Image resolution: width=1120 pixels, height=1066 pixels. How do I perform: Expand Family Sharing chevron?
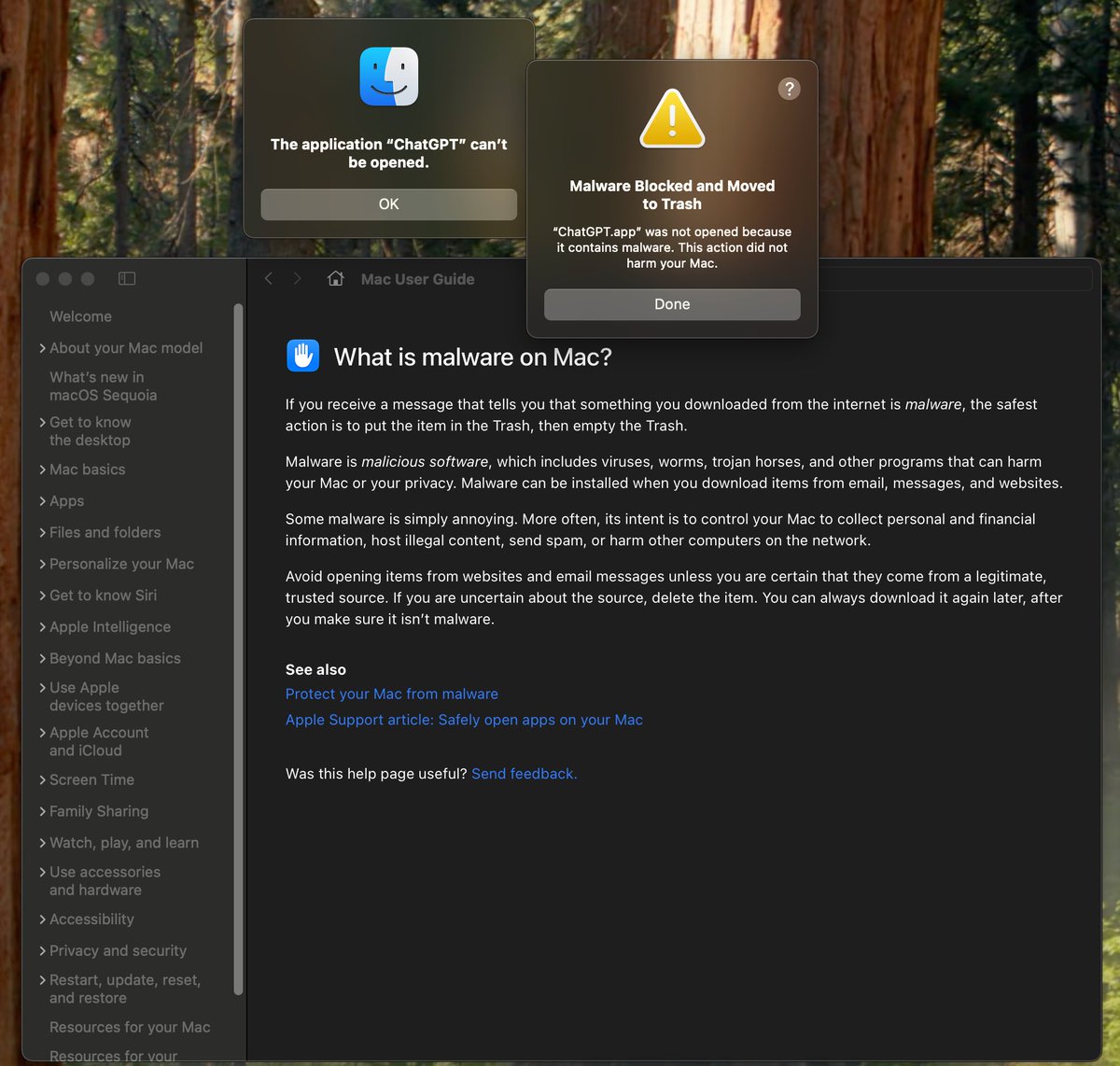(x=43, y=812)
